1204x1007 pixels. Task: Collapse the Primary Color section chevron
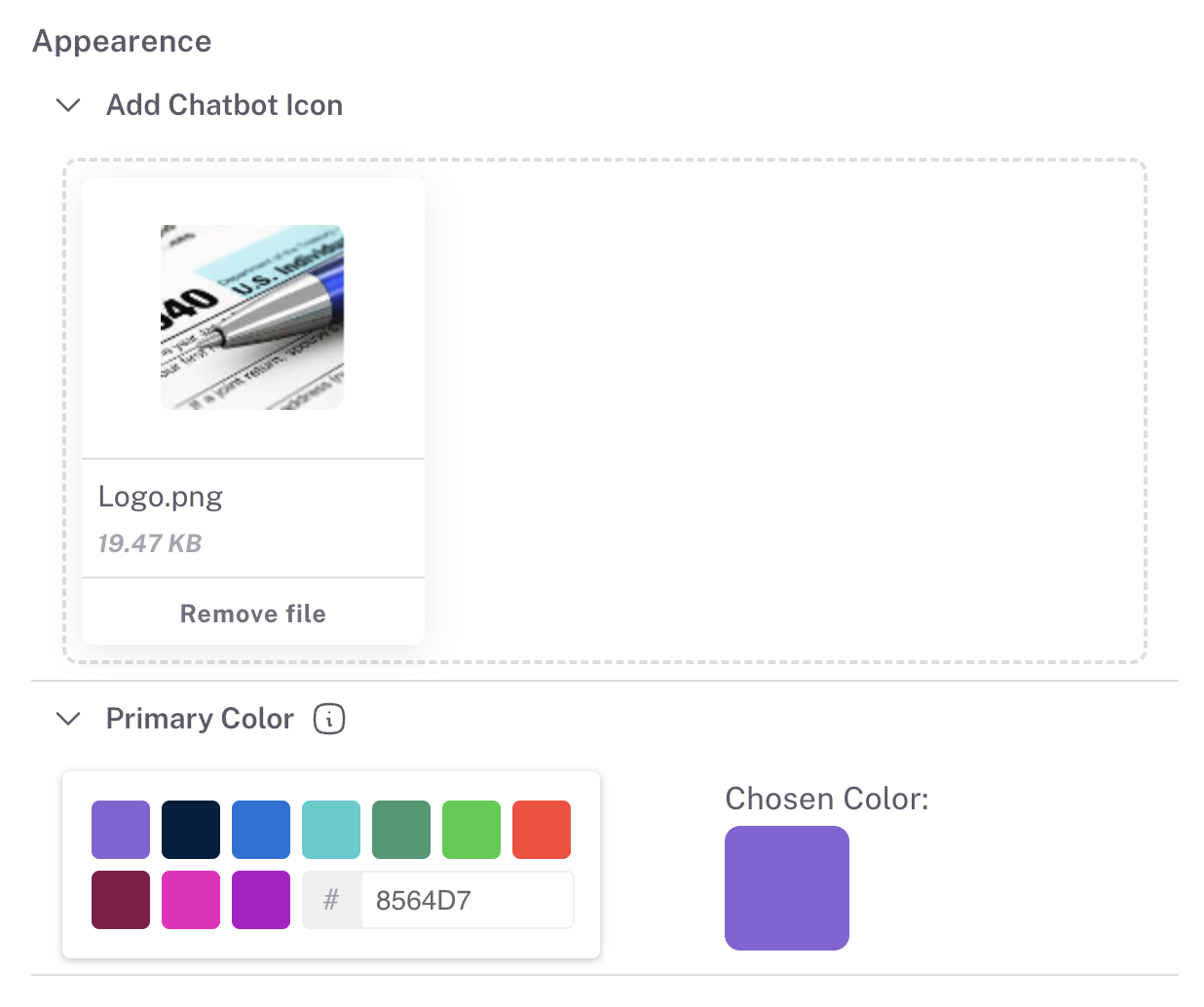coord(68,719)
